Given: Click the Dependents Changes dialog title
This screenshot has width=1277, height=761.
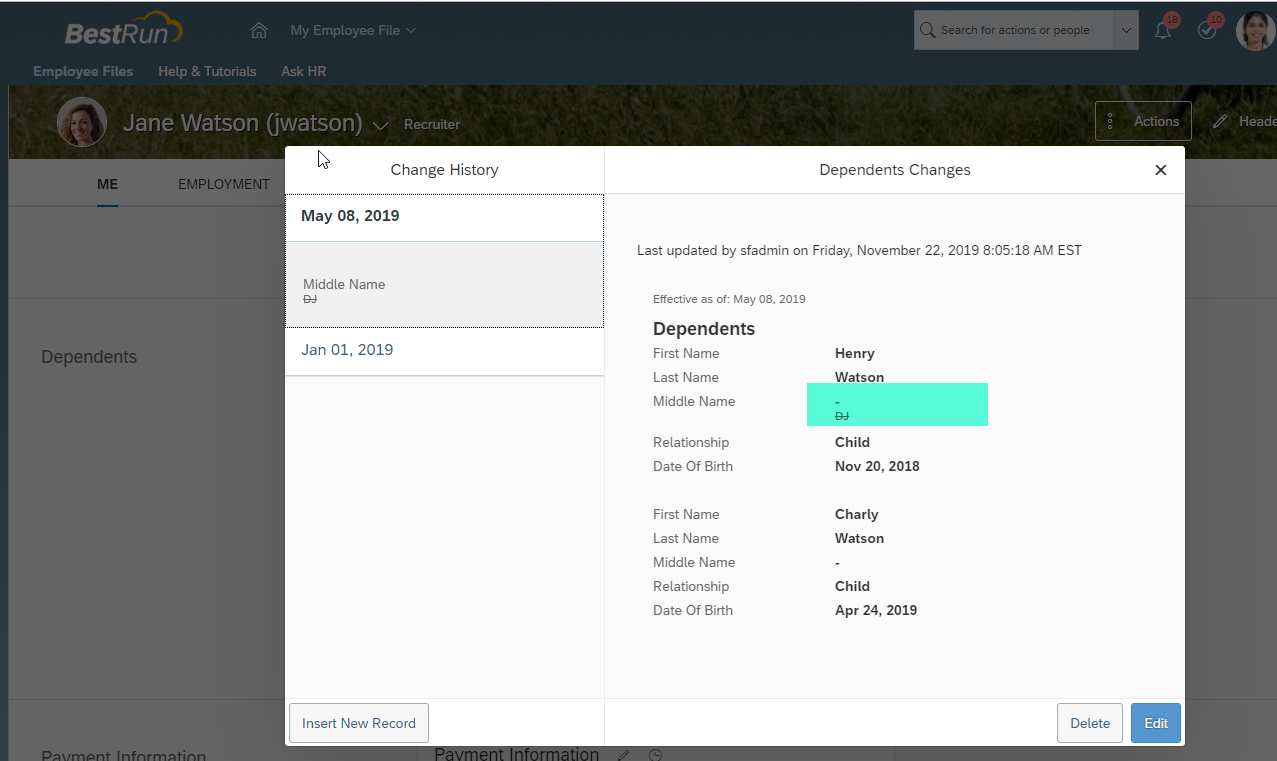Looking at the screenshot, I should pos(895,170).
